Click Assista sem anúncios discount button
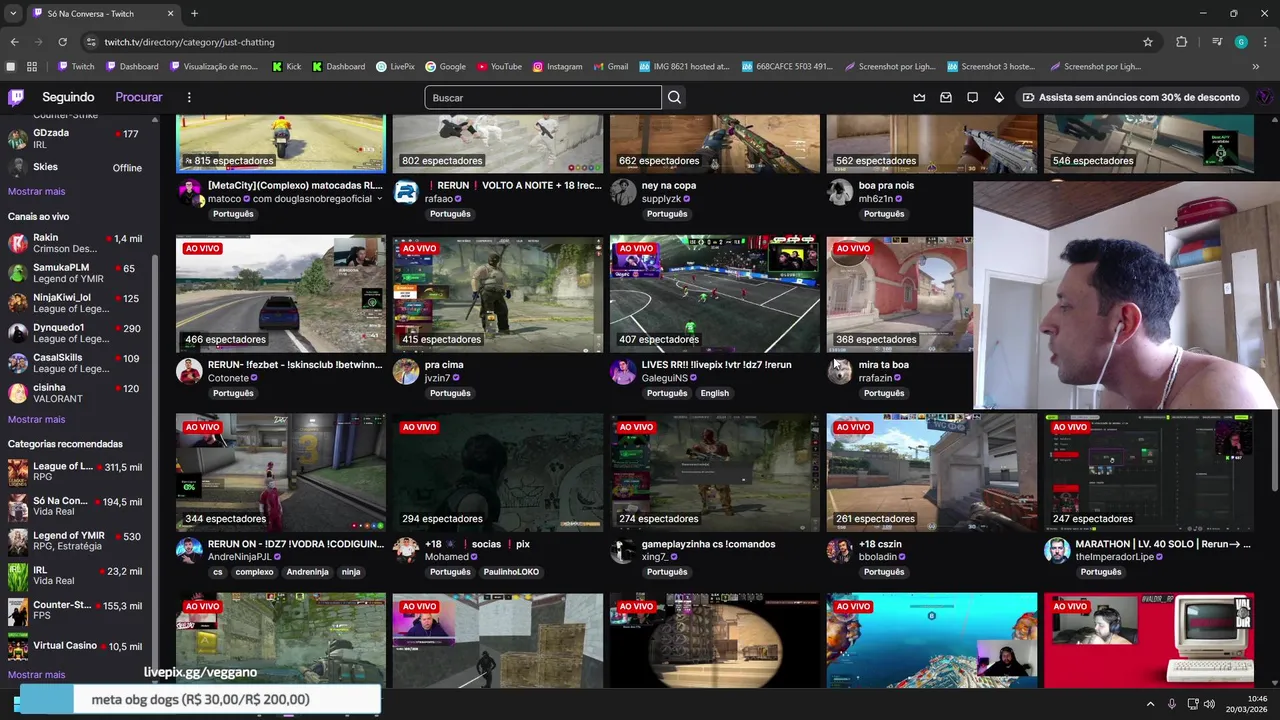This screenshot has width=1280, height=720. [1131, 97]
